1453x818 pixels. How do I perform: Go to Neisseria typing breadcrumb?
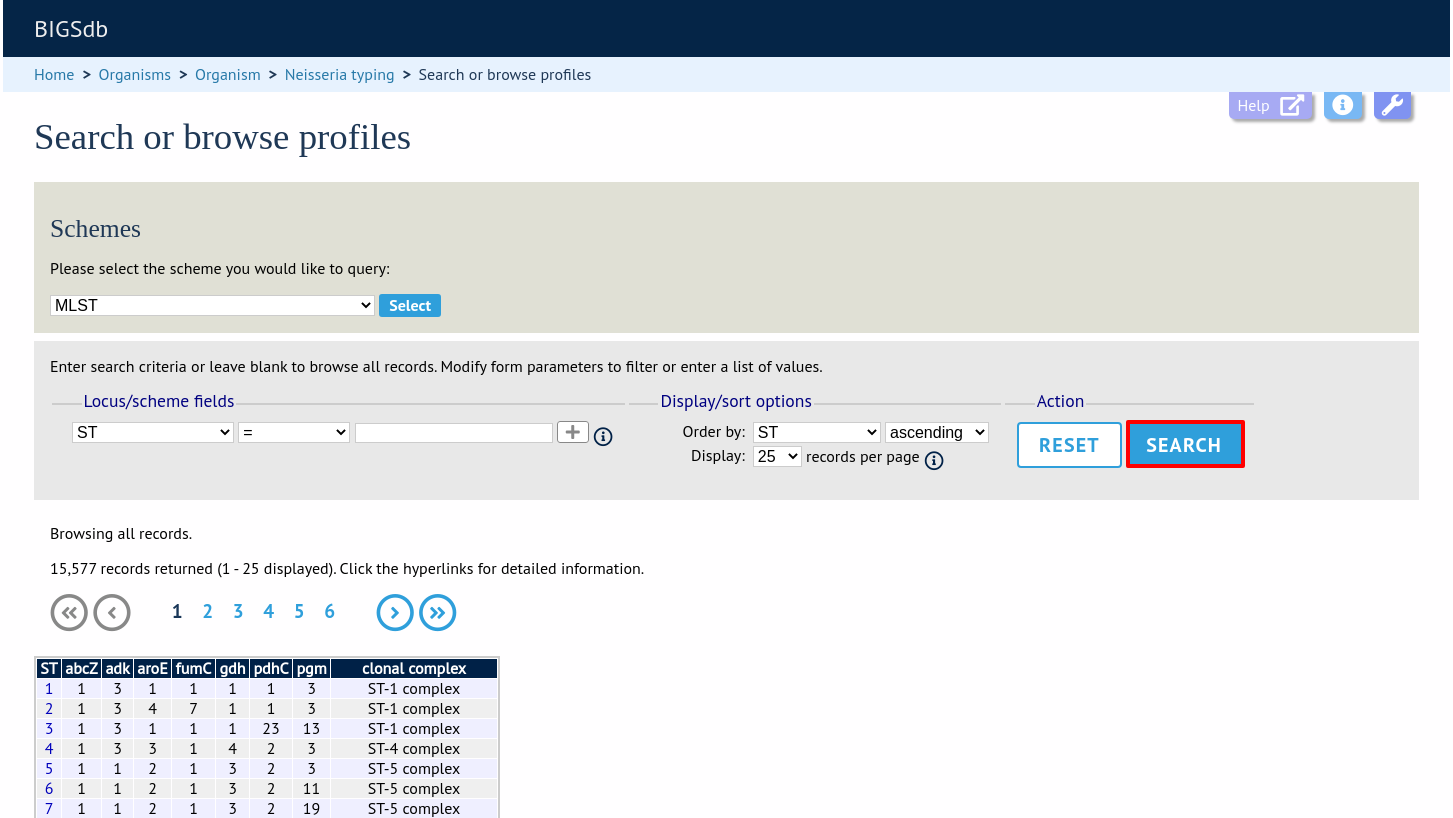point(340,75)
